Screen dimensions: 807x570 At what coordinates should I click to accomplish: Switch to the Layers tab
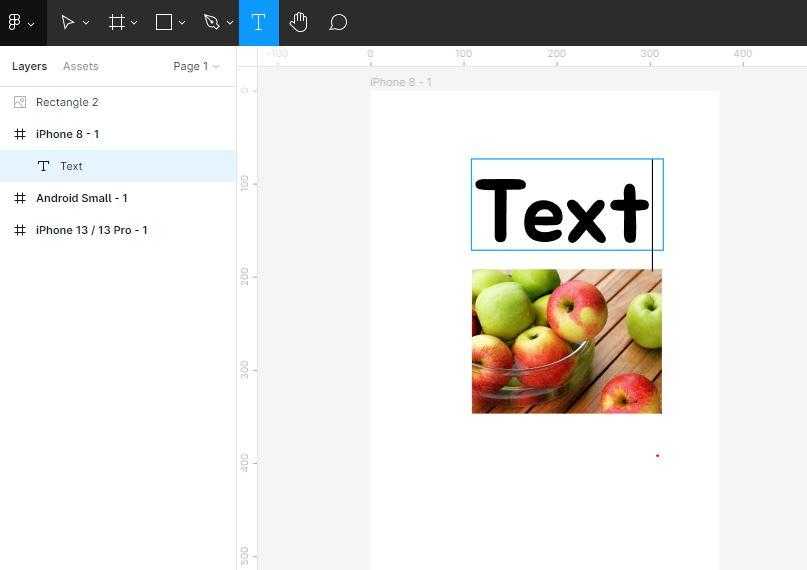[x=29, y=66]
